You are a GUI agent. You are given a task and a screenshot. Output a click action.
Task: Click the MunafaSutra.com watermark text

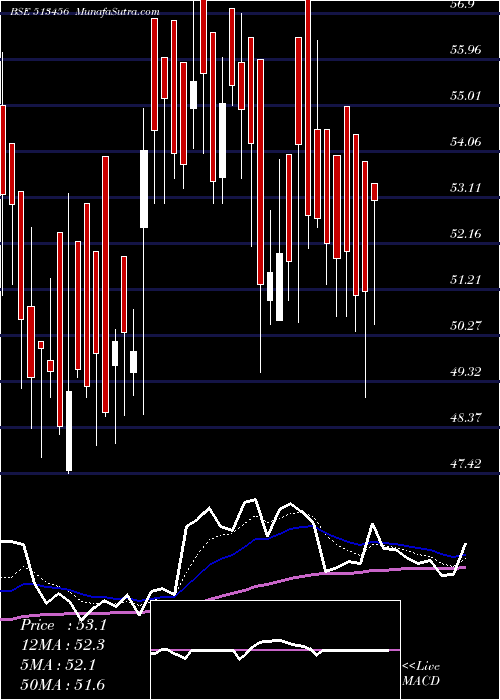[x=118, y=12]
